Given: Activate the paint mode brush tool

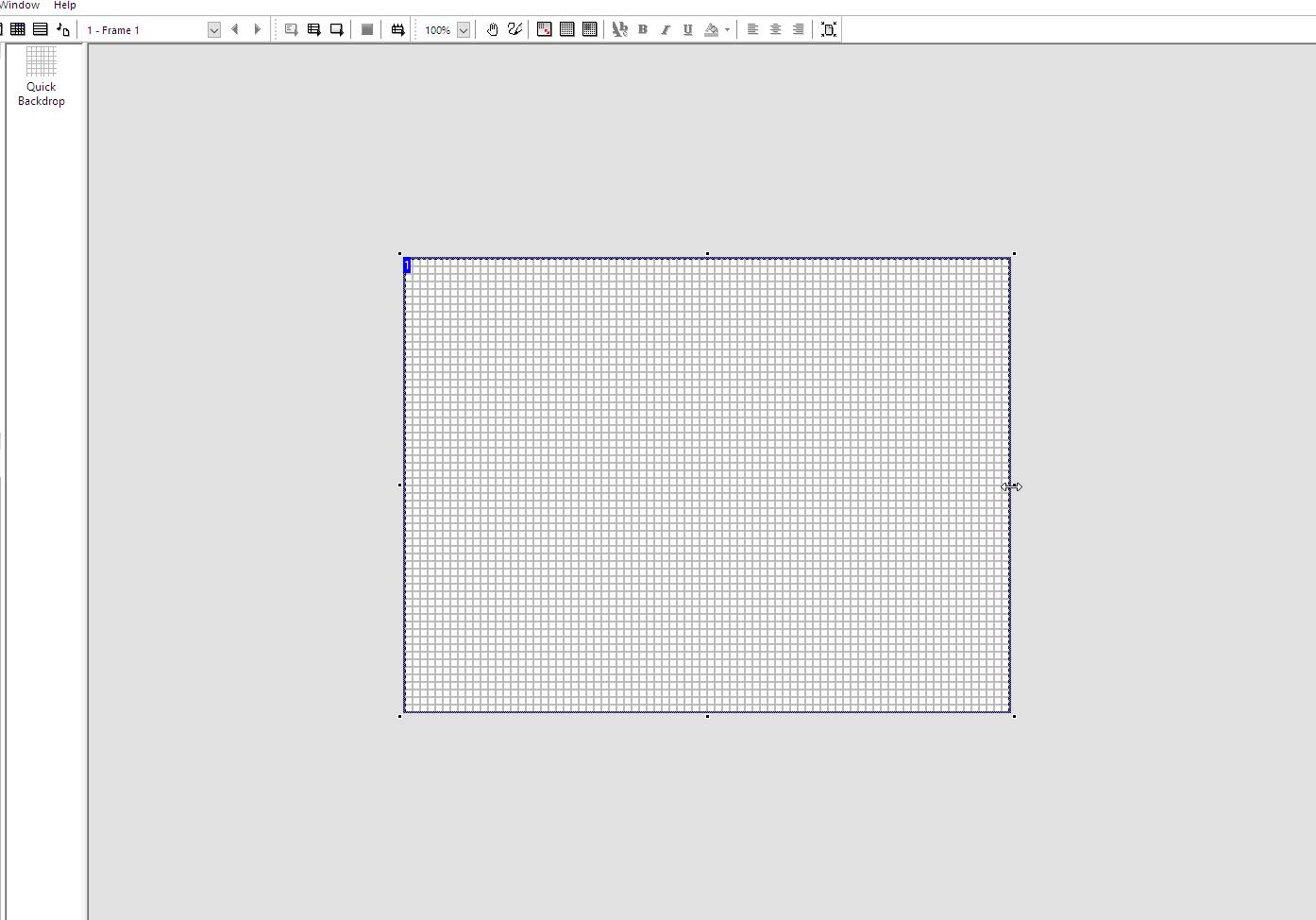Looking at the screenshot, I should point(515,29).
